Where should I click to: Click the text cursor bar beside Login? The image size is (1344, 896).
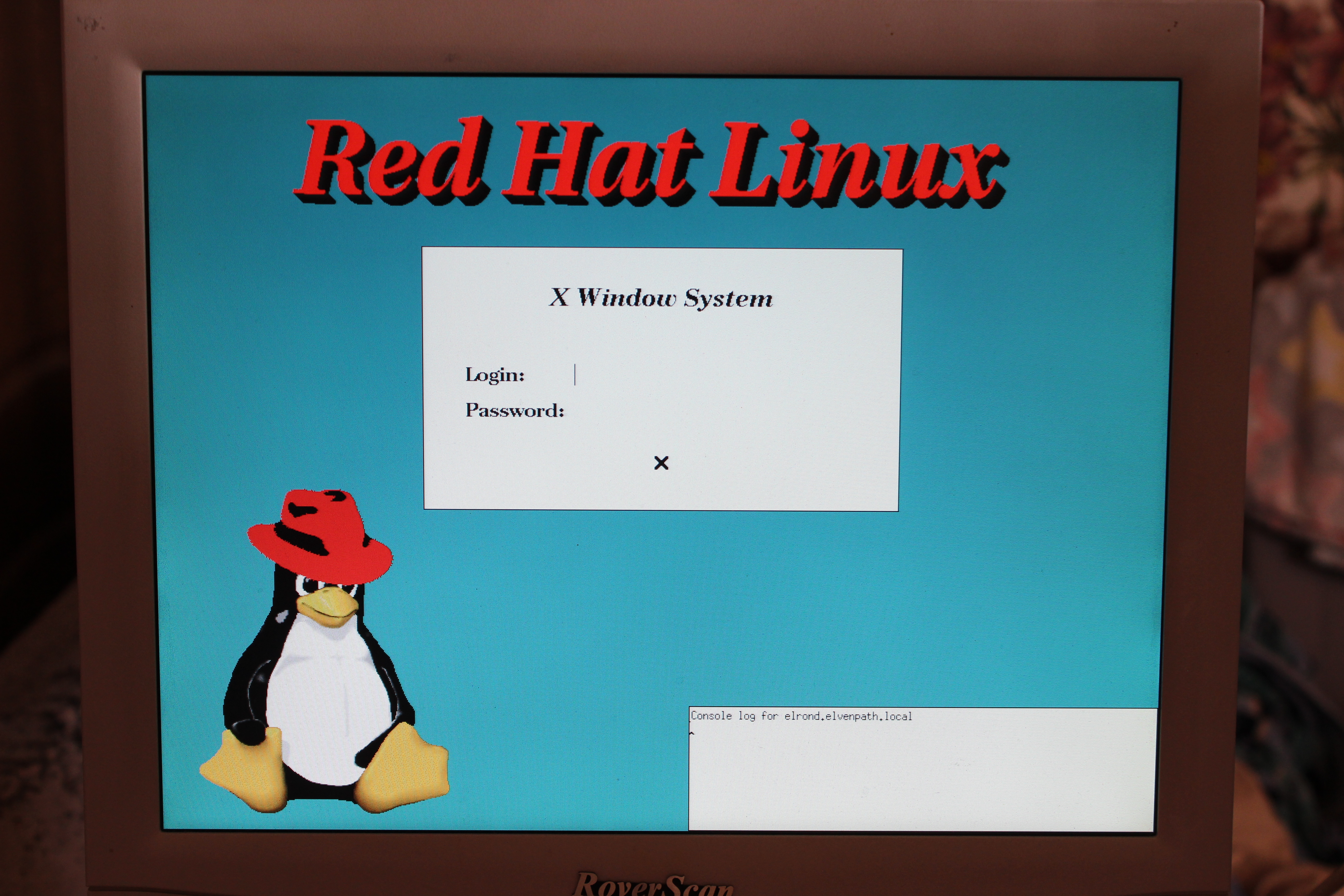[575, 375]
